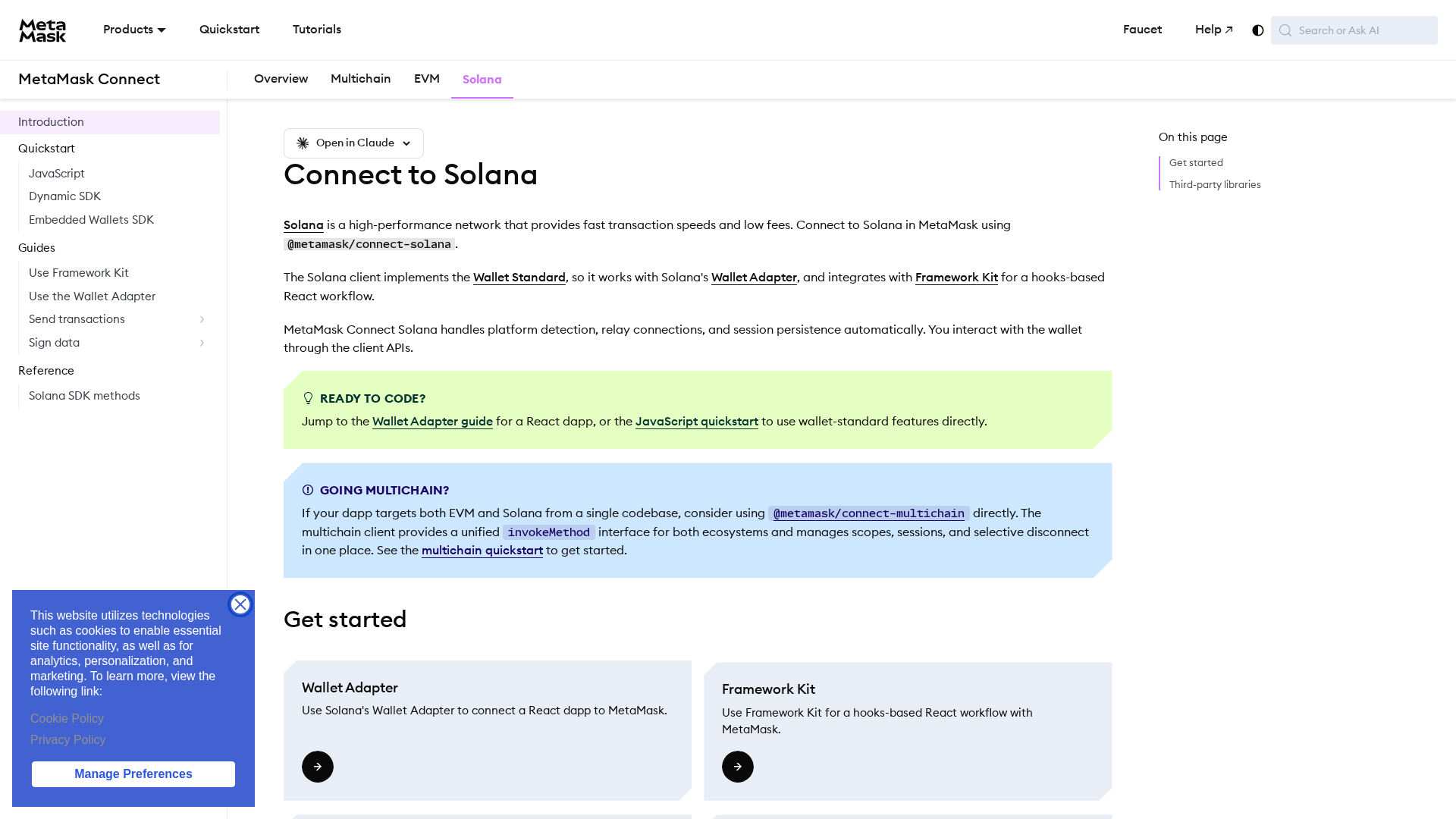Click the Connect to Solana heading
The height and width of the screenshot is (819, 1456).
click(x=410, y=175)
